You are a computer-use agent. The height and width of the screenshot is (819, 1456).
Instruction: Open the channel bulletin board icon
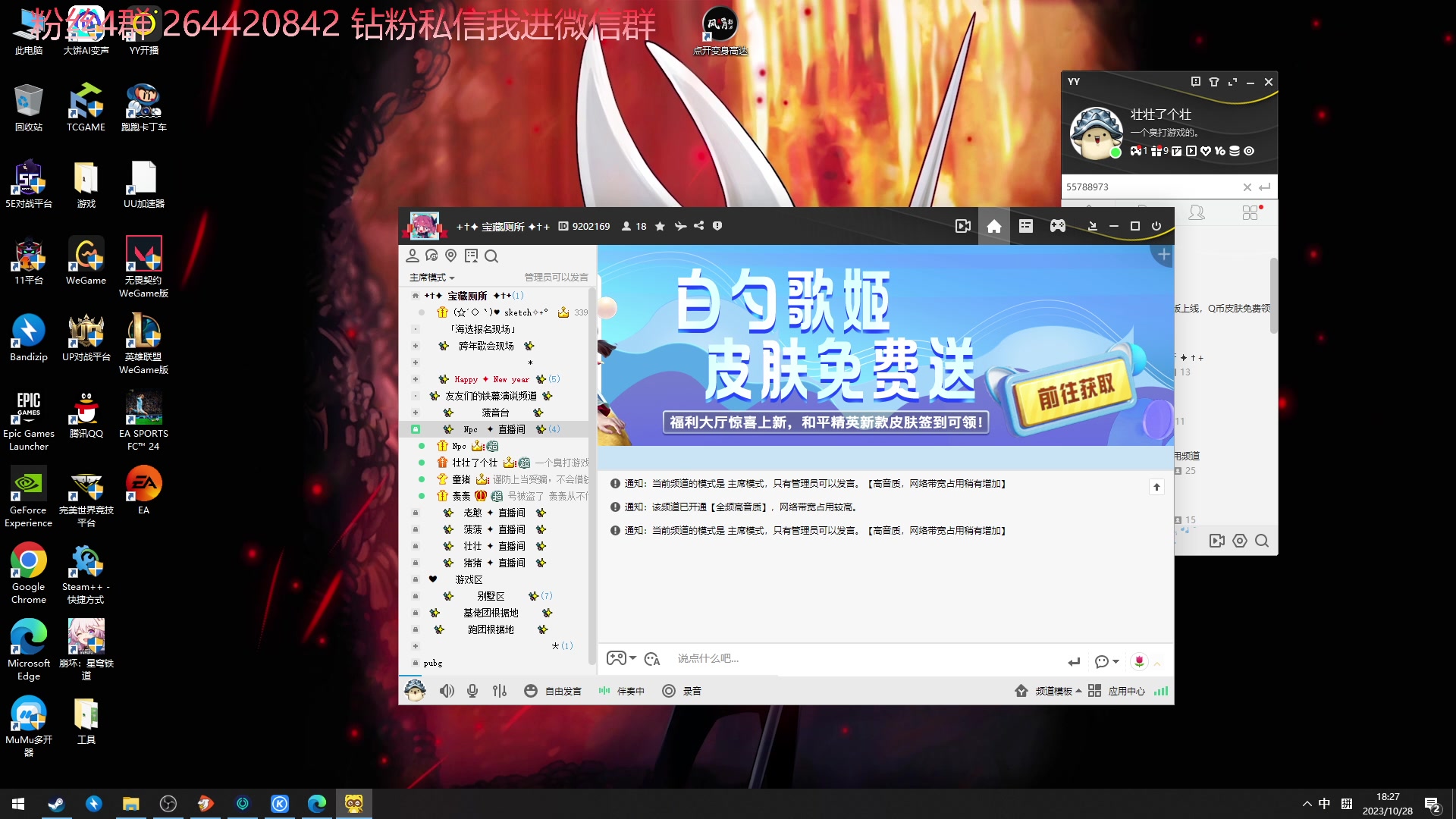[x=471, y=256]
